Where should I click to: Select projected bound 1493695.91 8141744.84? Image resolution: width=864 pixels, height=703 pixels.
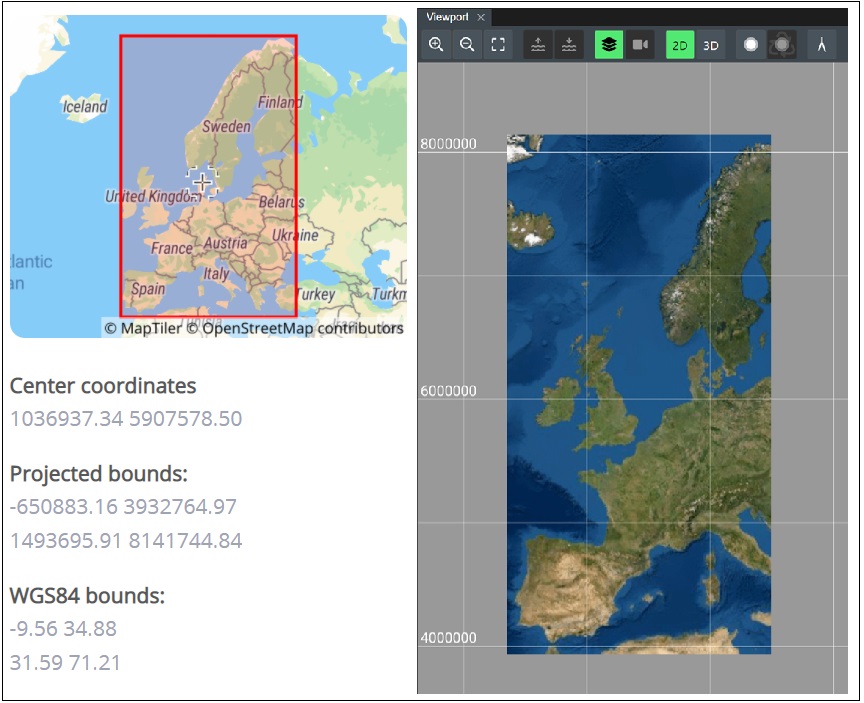pos(126,540)
